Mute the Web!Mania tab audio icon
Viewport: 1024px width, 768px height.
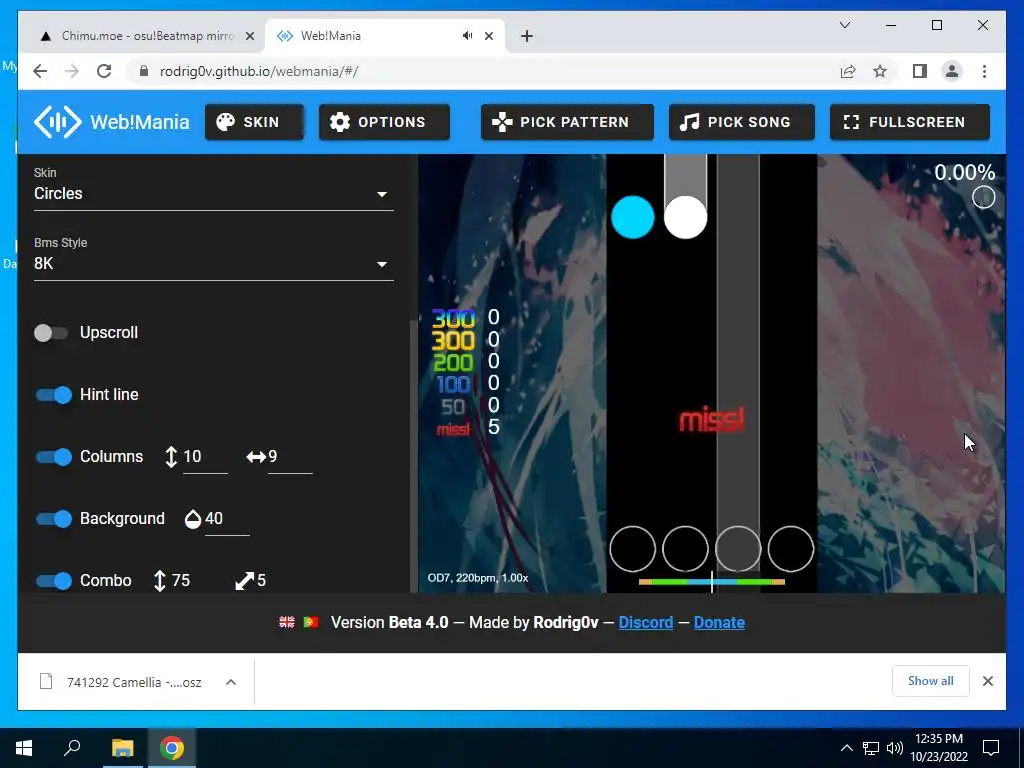click(468, 36)
